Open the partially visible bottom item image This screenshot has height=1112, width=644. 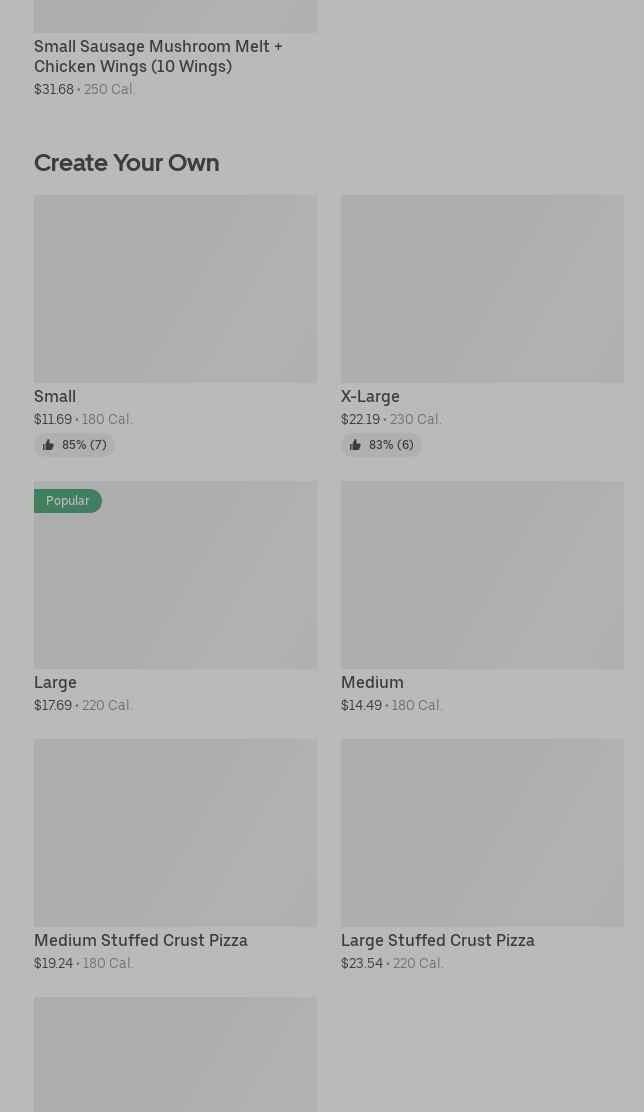(x=175, y=1055)
